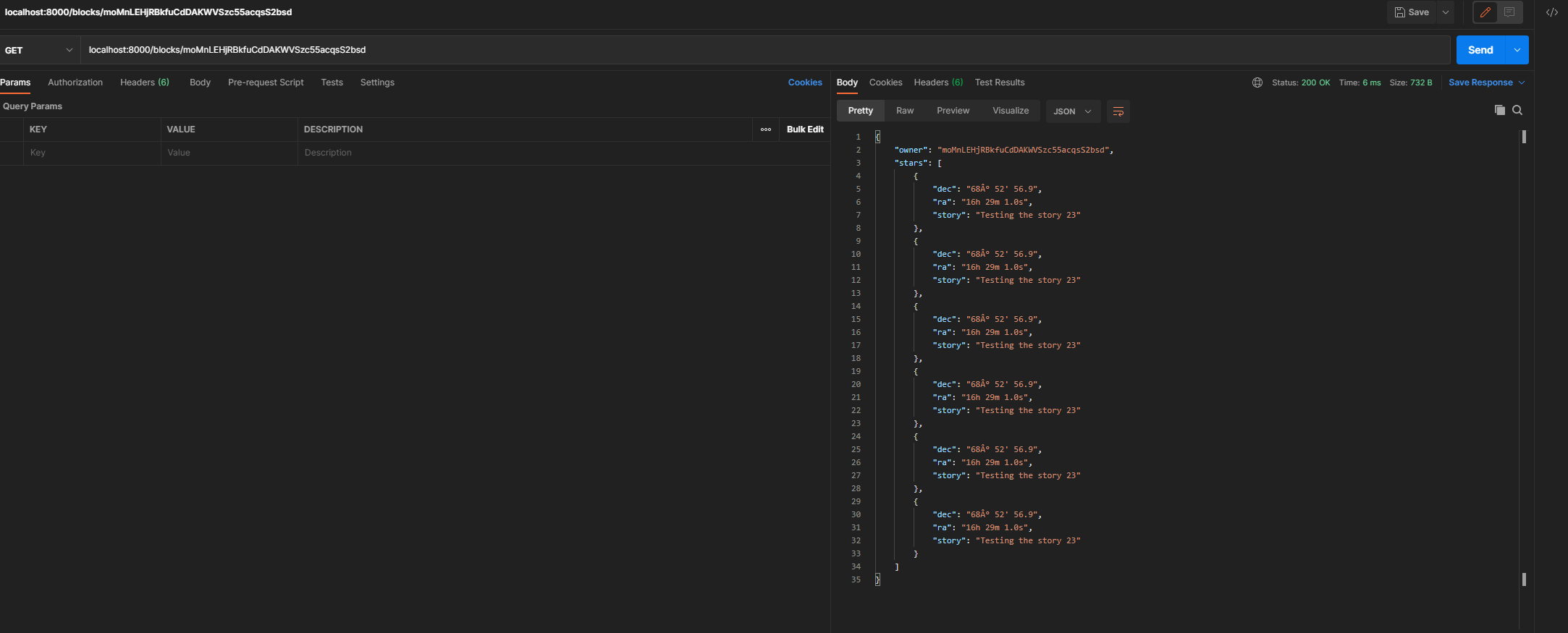Expand the Save dropdown arrow
The image size is (1568, 633).
1446,12
